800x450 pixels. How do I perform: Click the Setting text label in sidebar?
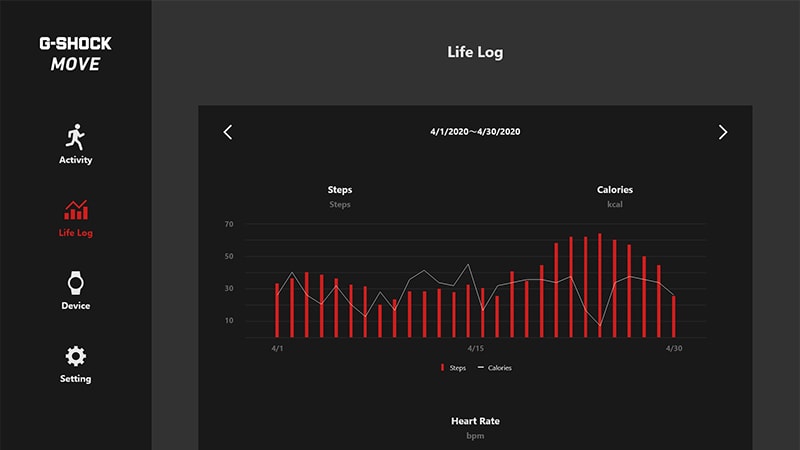coord(75,379)
